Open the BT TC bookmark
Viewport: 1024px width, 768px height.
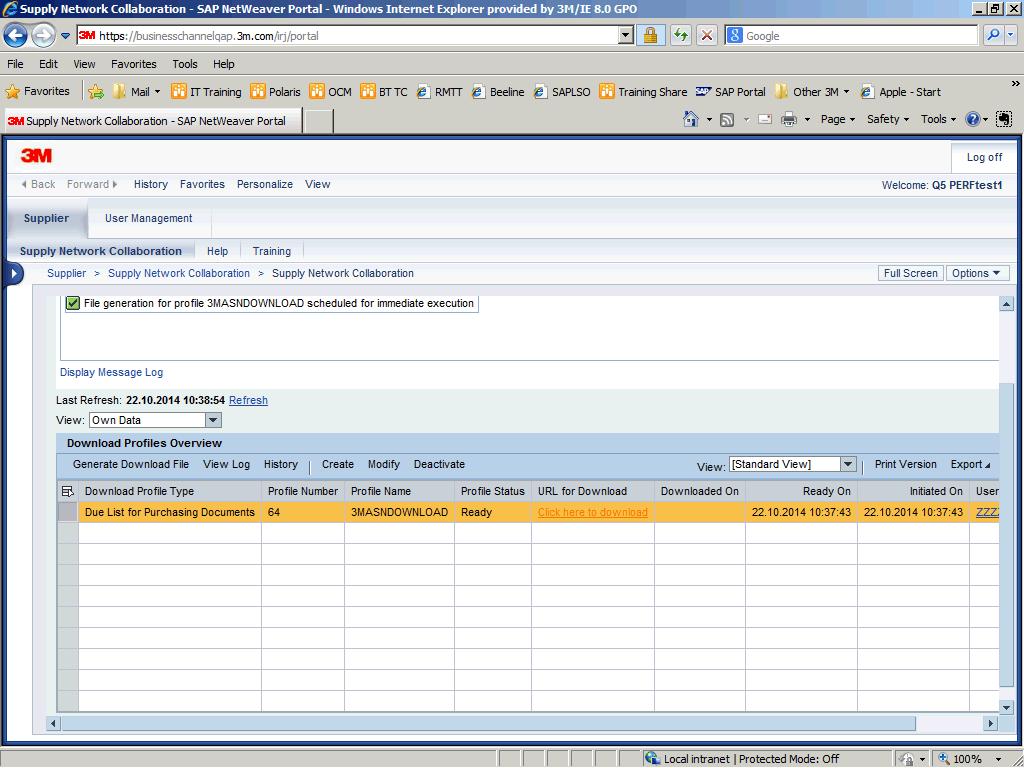point(384,92)
